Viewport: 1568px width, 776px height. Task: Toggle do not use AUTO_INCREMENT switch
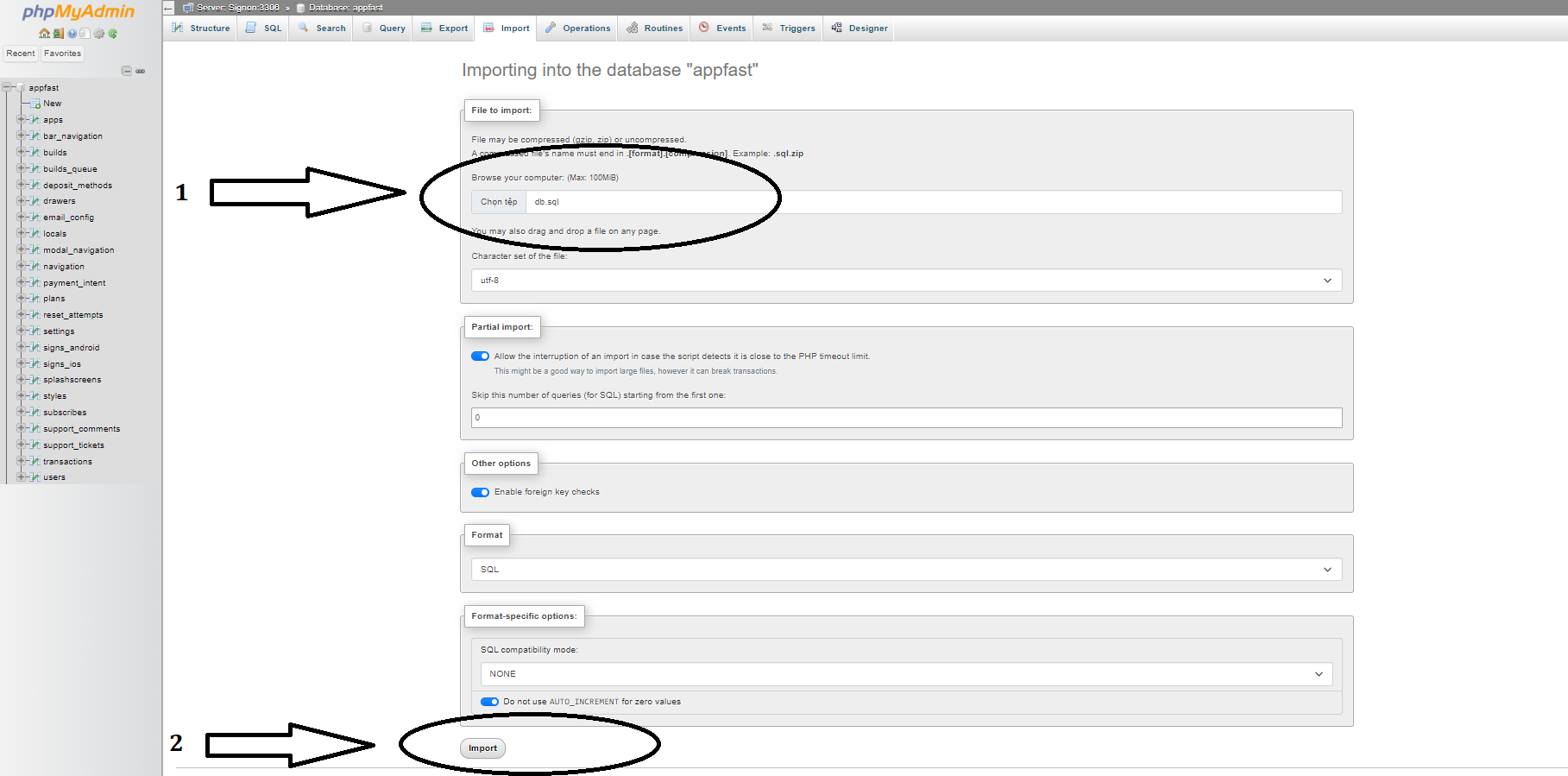489,702
